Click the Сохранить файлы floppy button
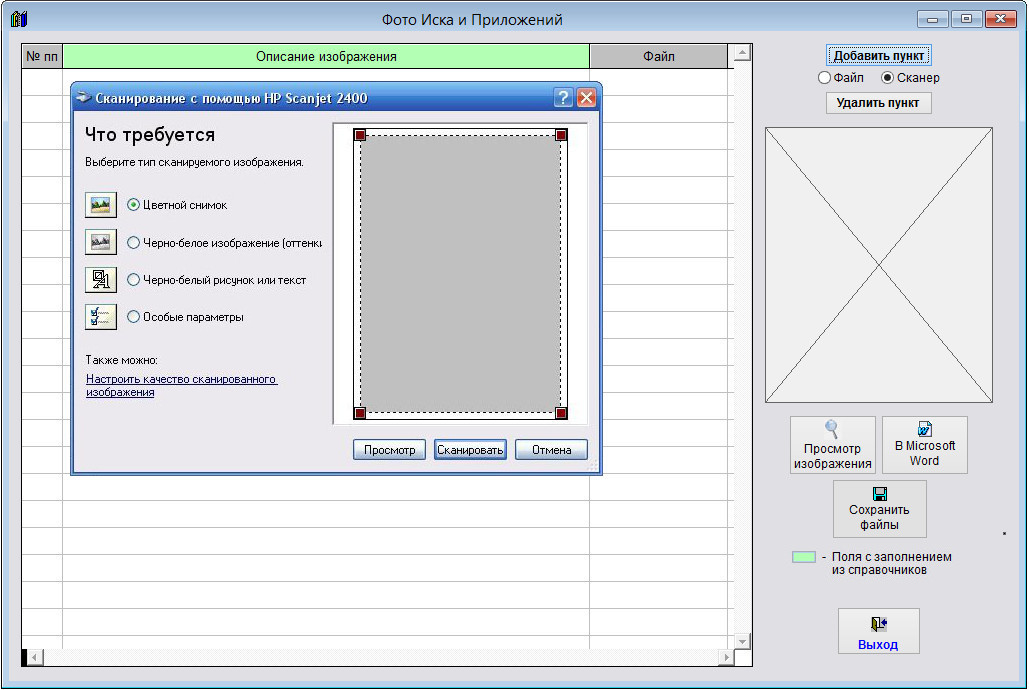 879,509
